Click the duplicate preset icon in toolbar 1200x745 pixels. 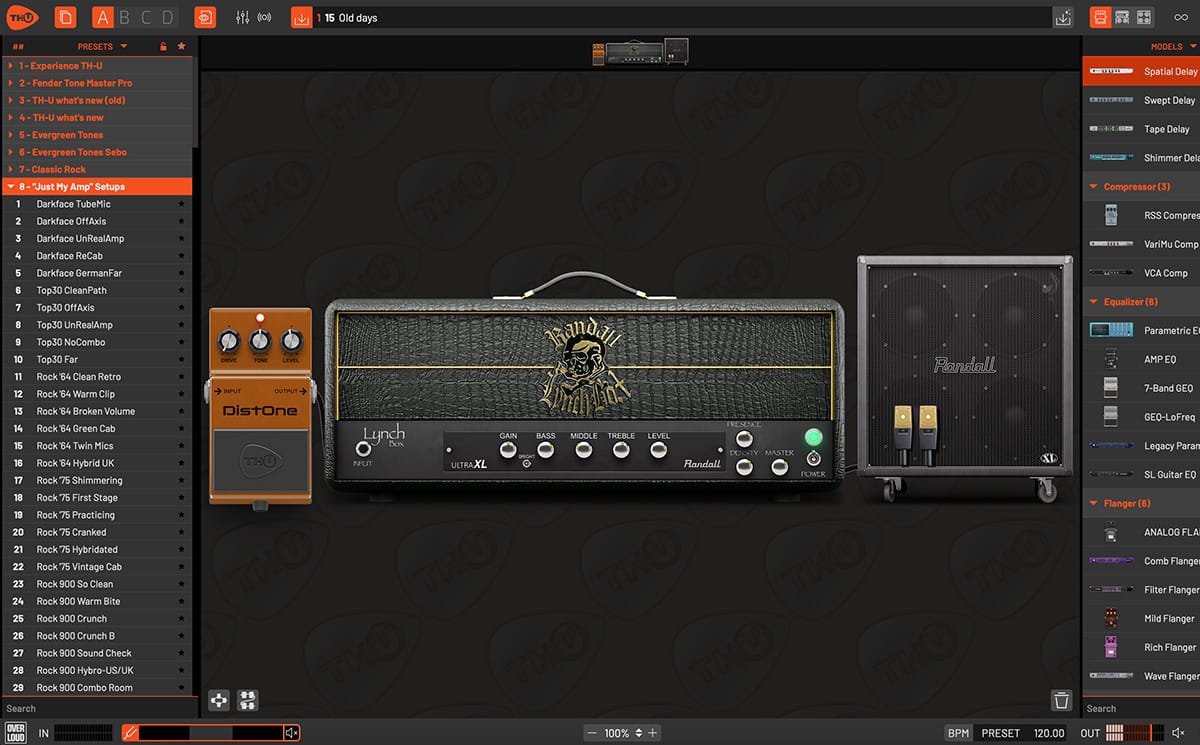click(64, 17)
